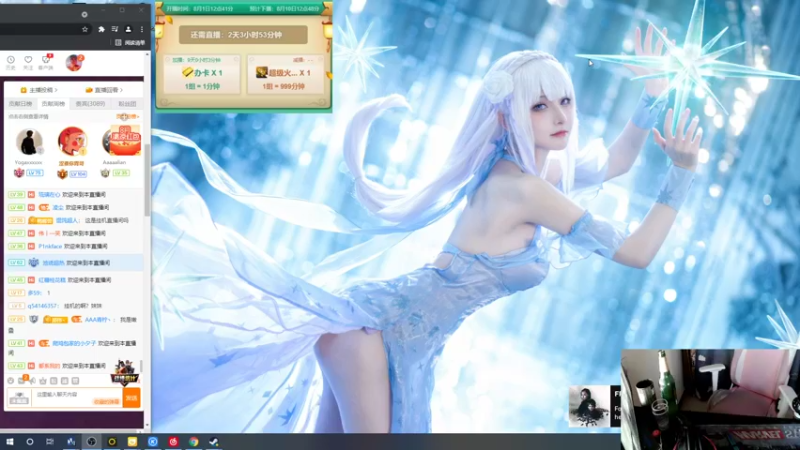Viewport: 800px width, 450px height.
Task: Switch to OBS Studio on taskbar
Action: pyautogui.click(x=91, y=442)
